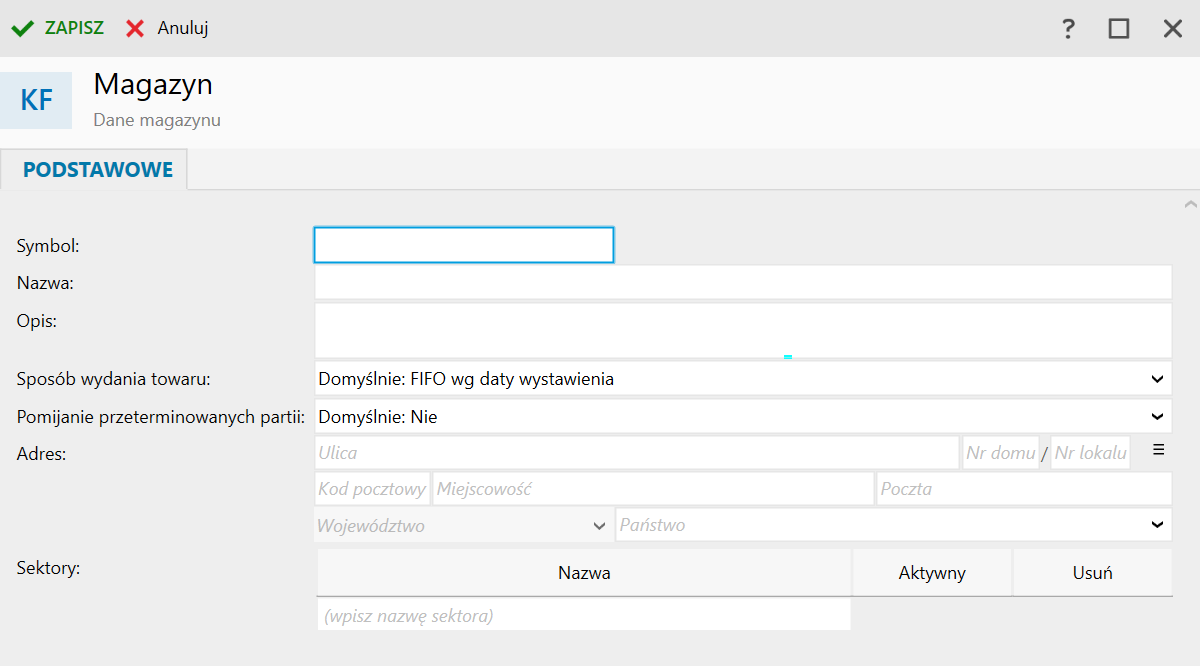Click the Kod pocztowy field
Viewport: 1200px width, 666px height.
(x=372, y=489)
